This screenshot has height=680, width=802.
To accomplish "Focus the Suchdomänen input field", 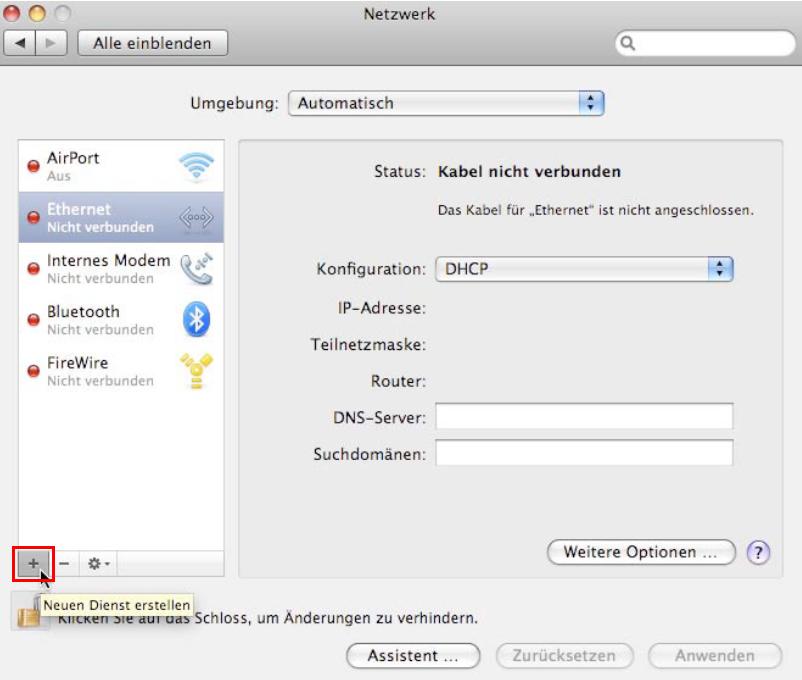I will pos(584,453).
